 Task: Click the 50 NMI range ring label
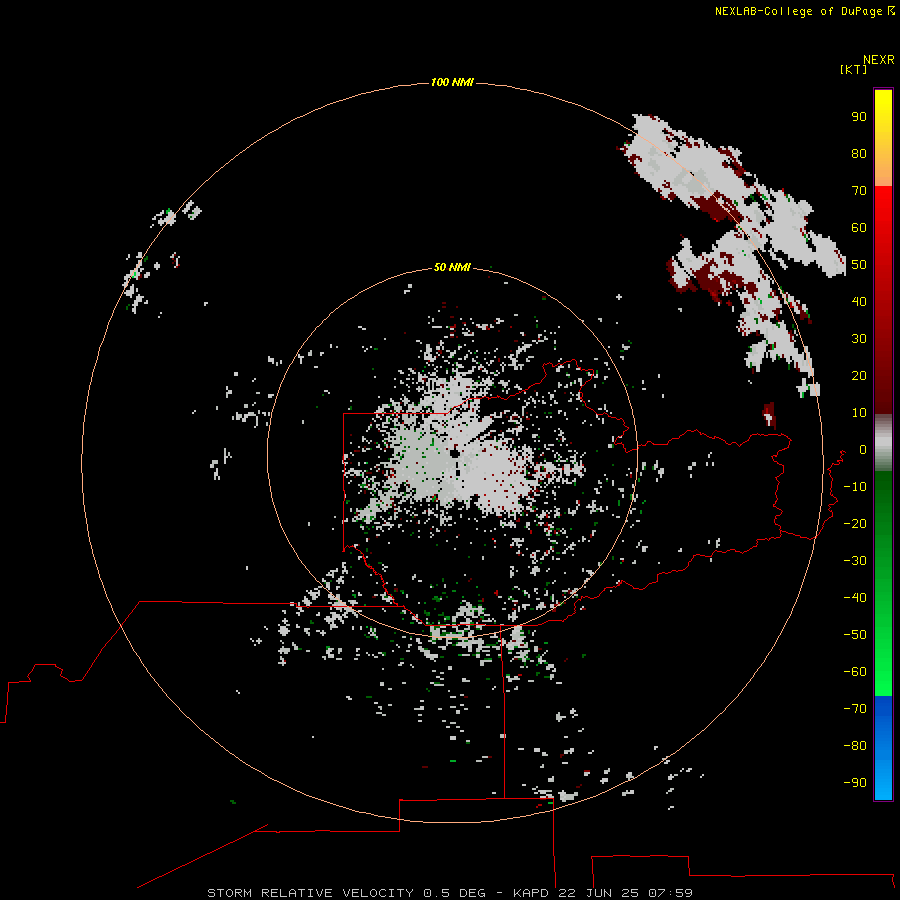click(x=452, y=267)
